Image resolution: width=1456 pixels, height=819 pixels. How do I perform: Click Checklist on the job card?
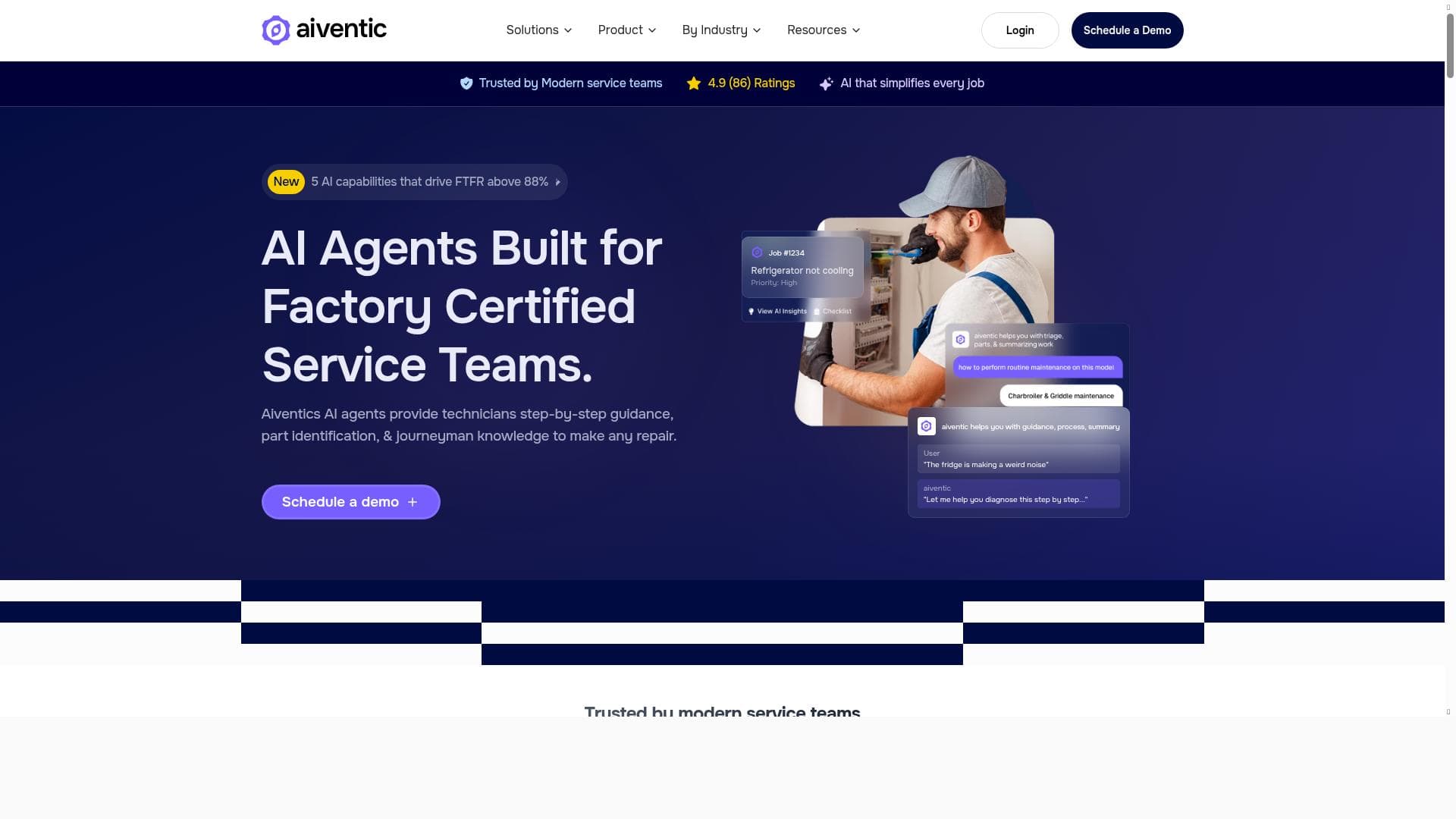pos(837,312)
